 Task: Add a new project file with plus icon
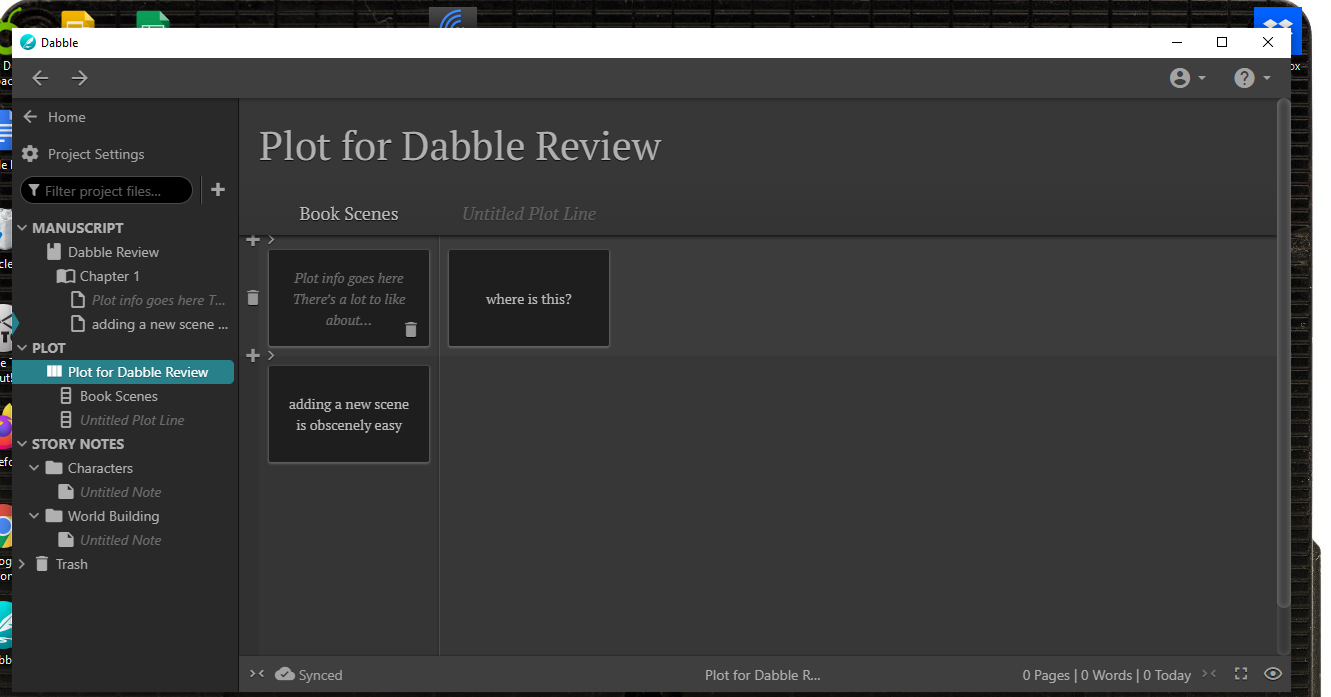pos(218,190)
